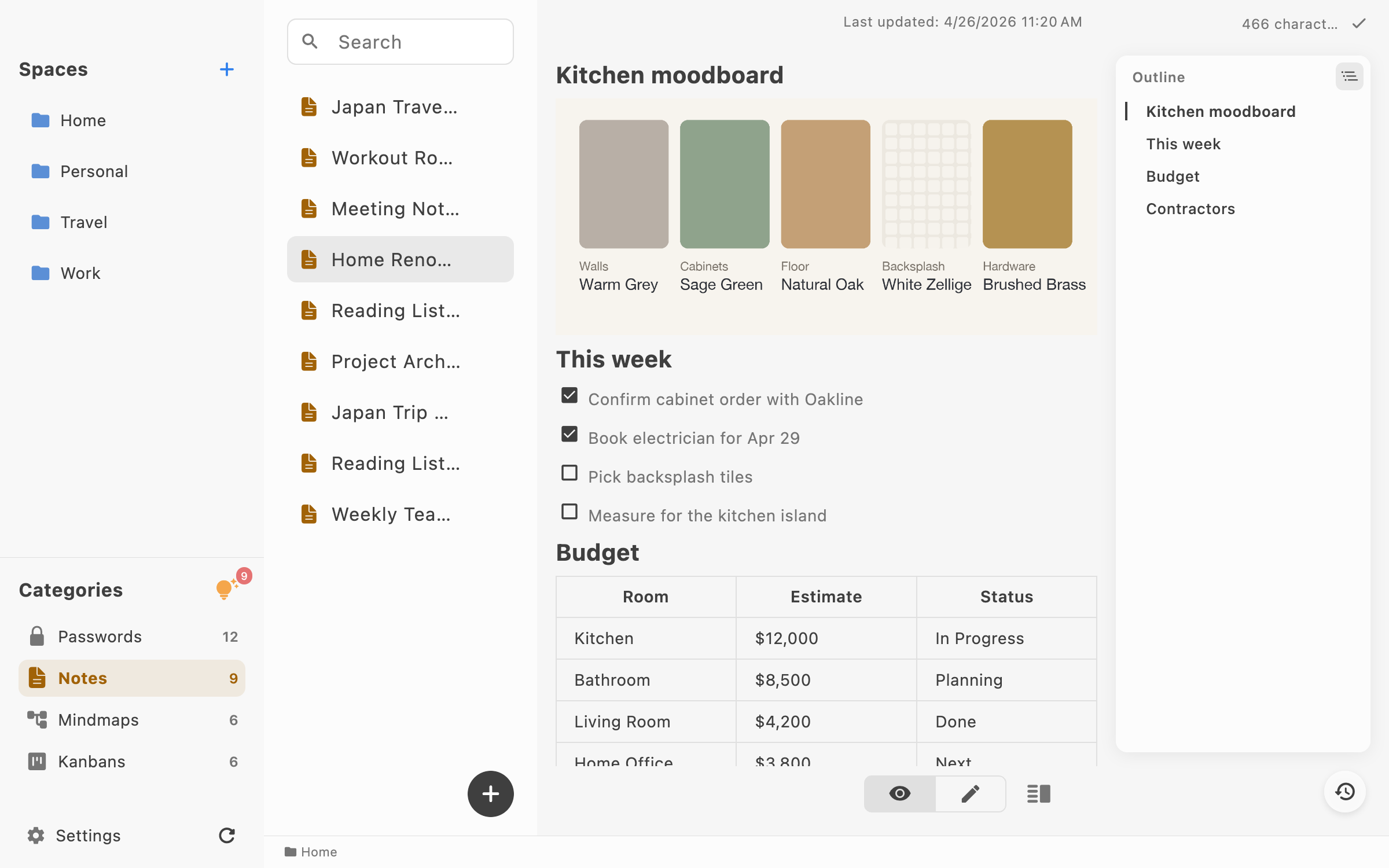The width and height of the screenshot is (1389, 868).
Task: Click the refresh sync icon next to Settings
Action: click(x=227, y=835)
